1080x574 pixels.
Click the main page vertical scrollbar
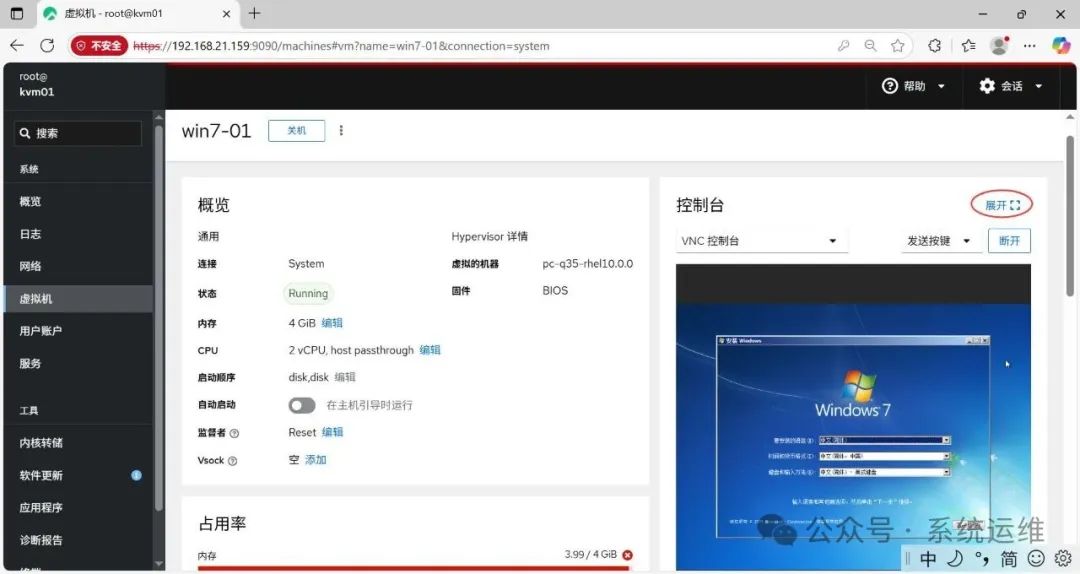pos(1070,216)
